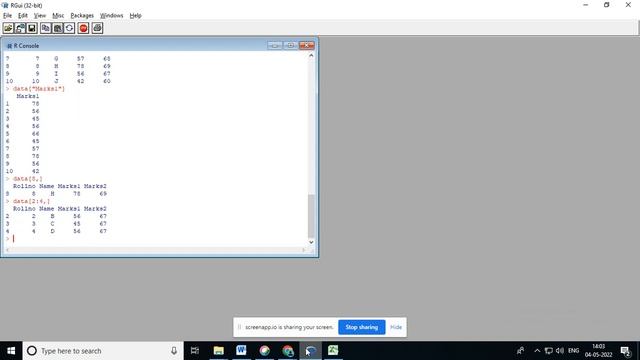Click the console horizontal scrollbar right arrow
Screen dimensions: 640x360
click(304, 250)
